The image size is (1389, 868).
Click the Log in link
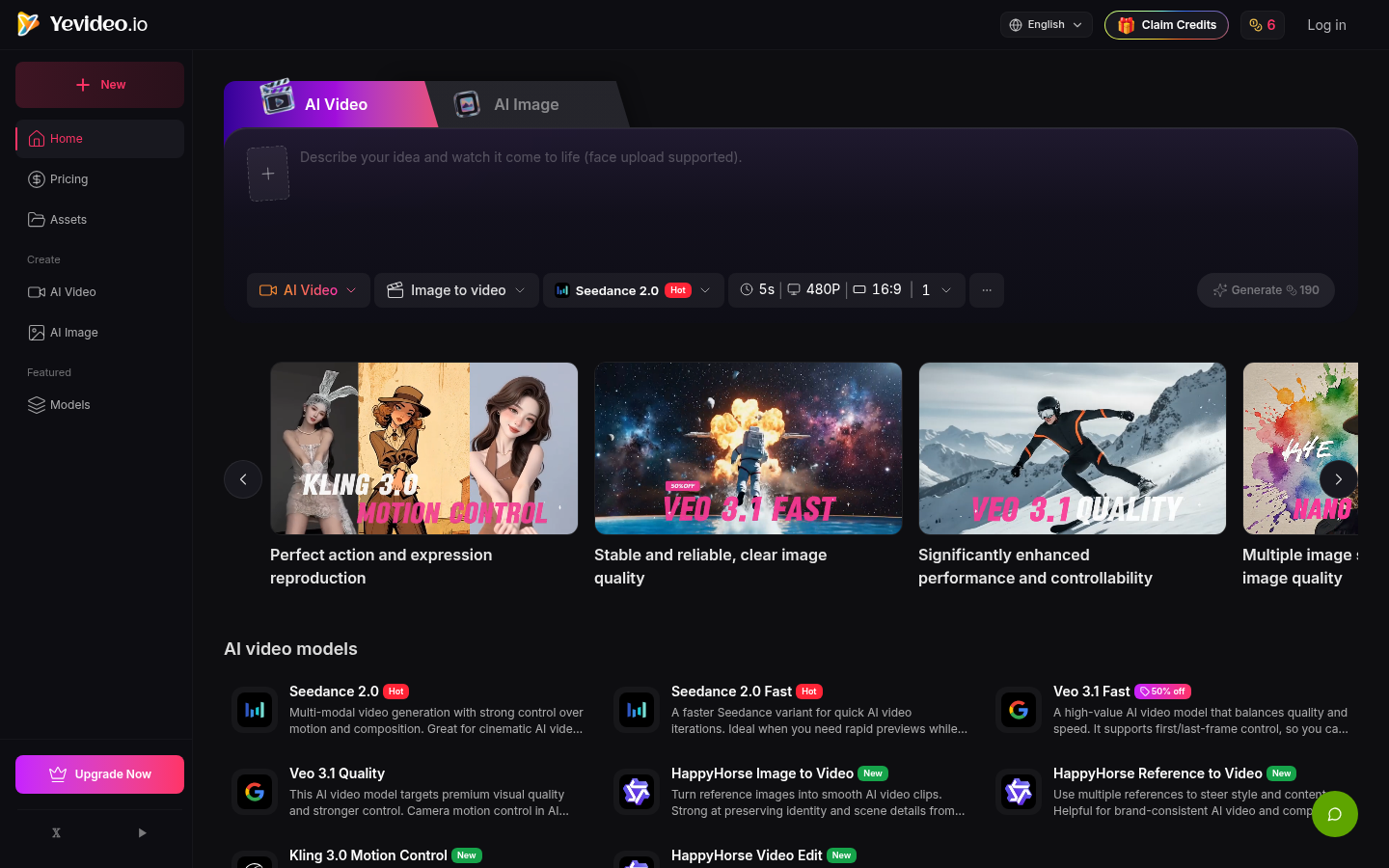pyautogui.click(x=1326, y=25)
